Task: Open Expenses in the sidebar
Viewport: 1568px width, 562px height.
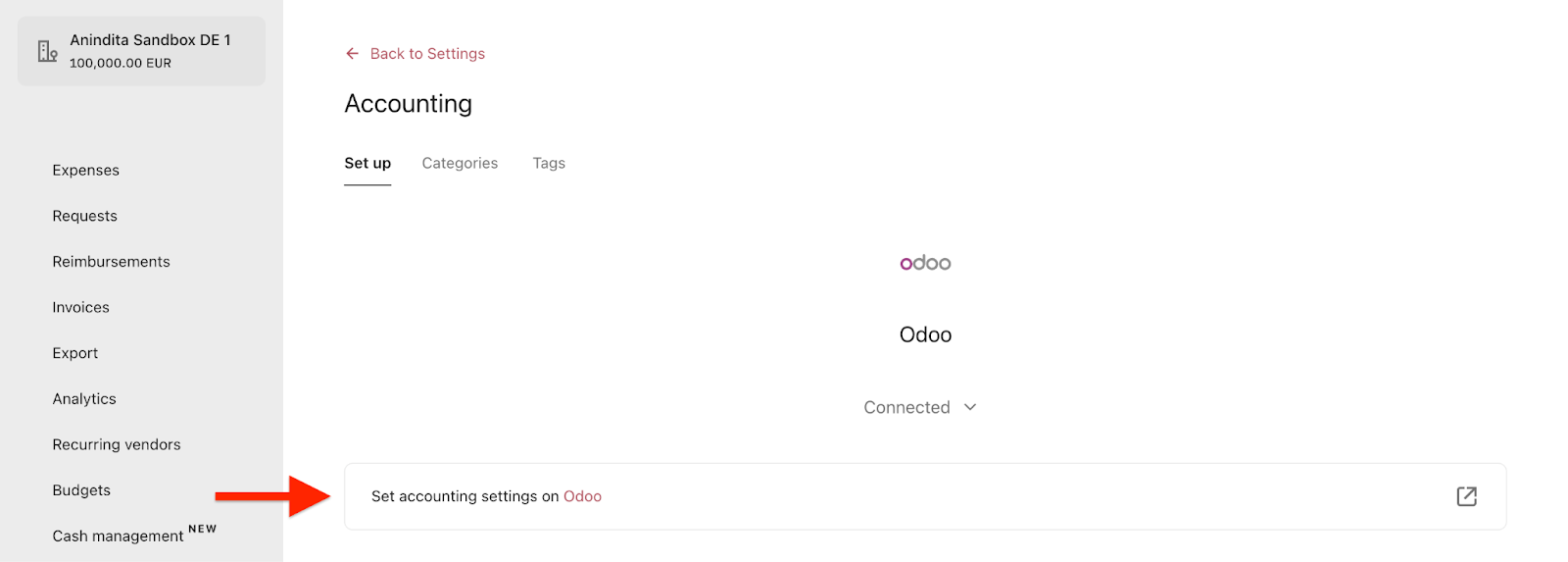Action: pyautogui.click(x=86, y=171)
